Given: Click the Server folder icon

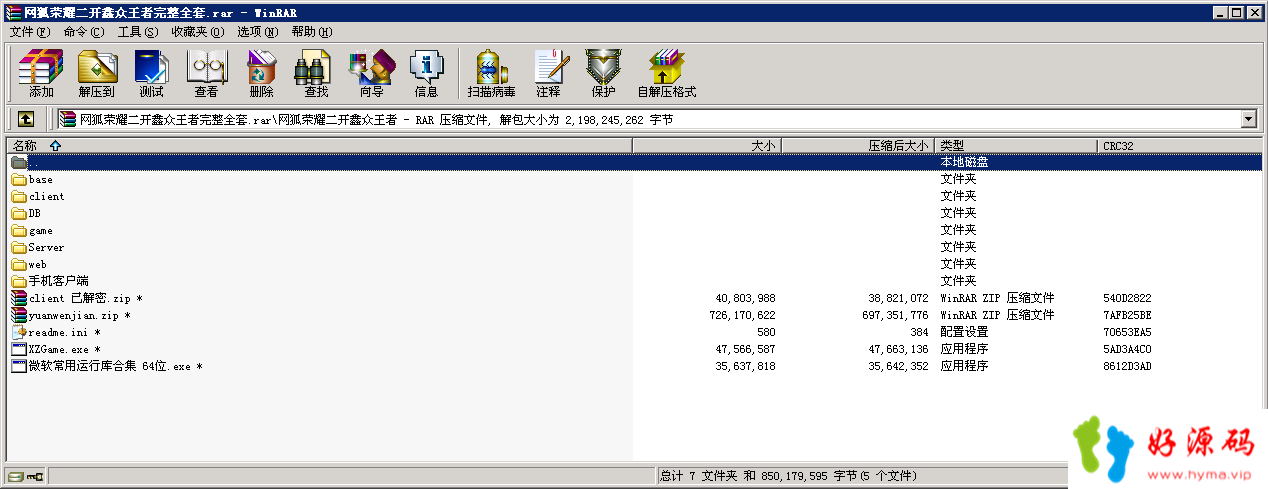Looking at the screenshot, I should pyautogui.click(x=19, y=248).
